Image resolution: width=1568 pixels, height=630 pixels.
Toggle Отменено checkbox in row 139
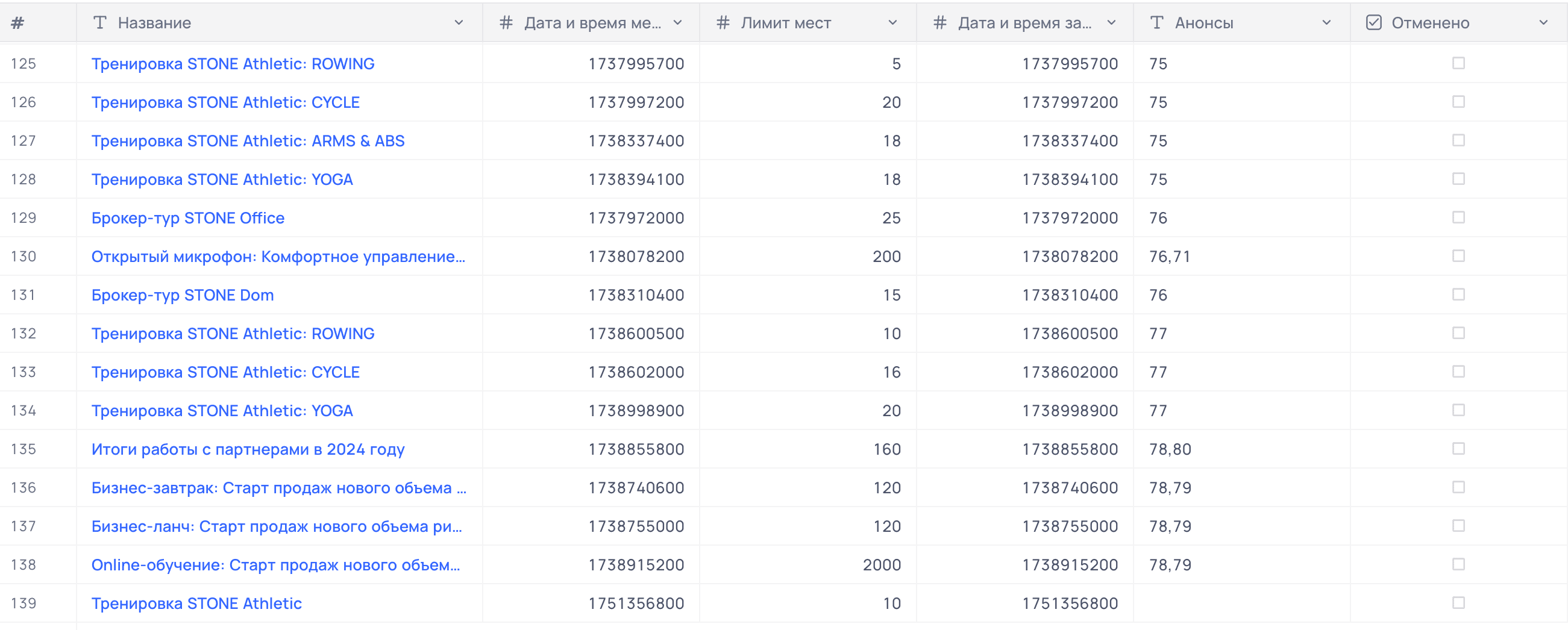tap(1458, 603)
